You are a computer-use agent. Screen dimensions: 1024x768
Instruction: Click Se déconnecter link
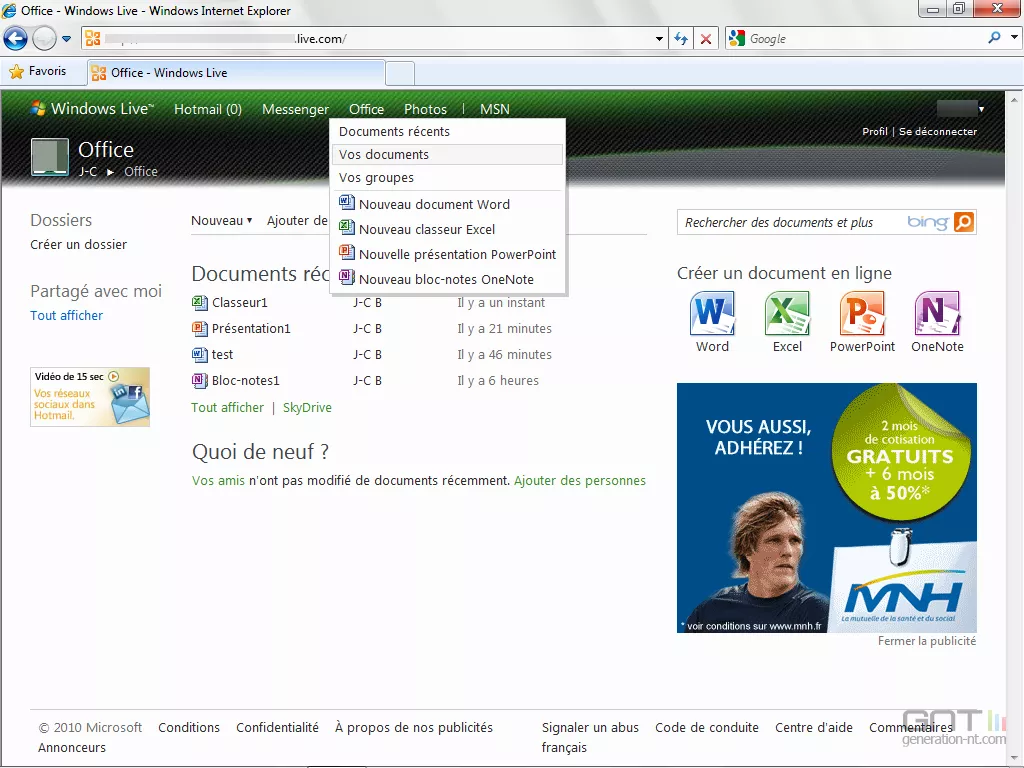click(x=938, y=131)
